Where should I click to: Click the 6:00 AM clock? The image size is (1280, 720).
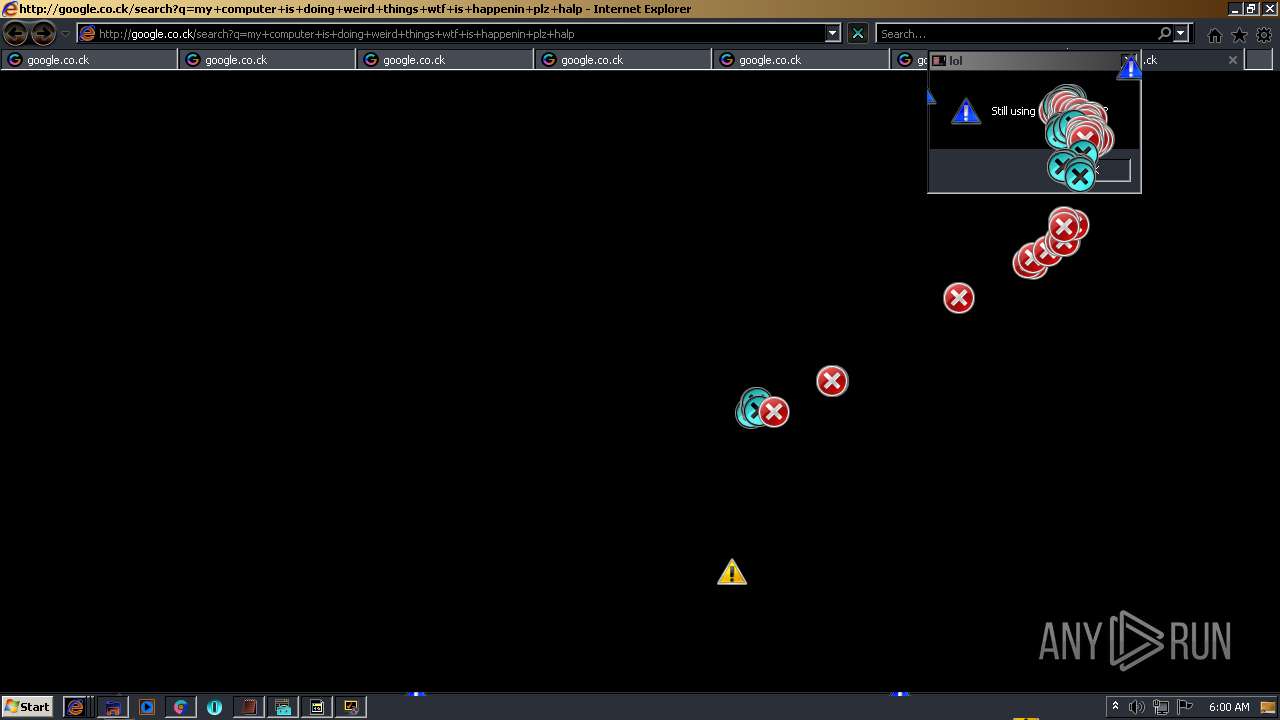click(x=1229, y=707)
